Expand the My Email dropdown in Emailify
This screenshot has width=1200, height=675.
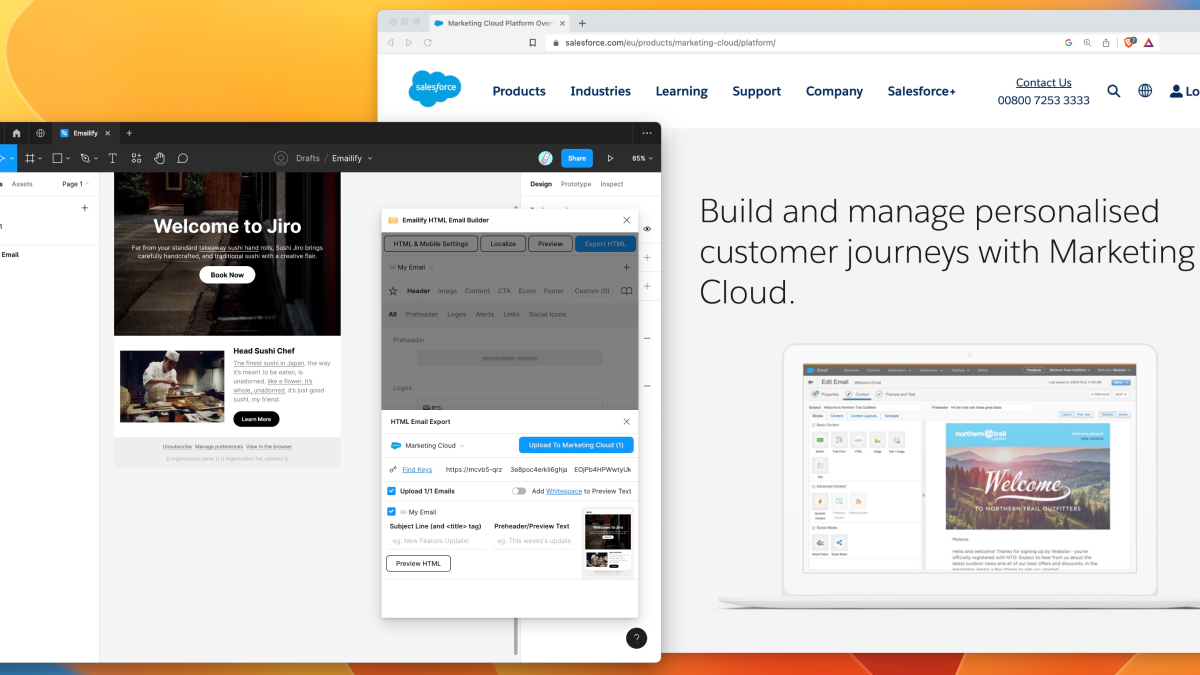click(410, 267)
